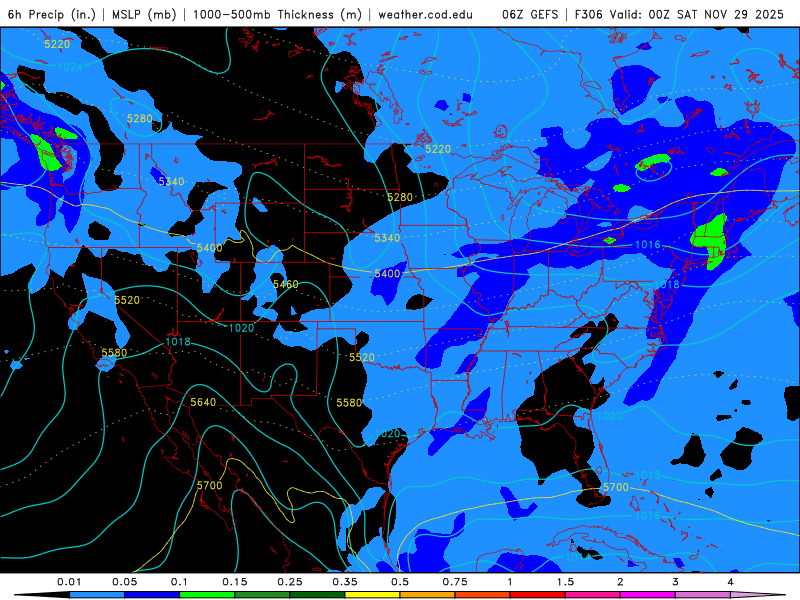This screenshot has height=600, width=800.
Task: Select the yellow 0.35 legend swatch
Action: 372,595
